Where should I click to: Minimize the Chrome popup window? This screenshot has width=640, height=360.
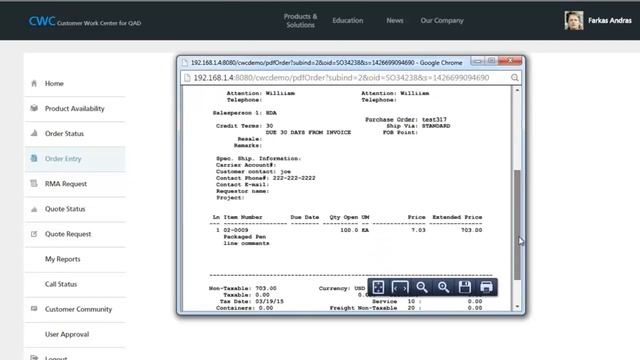(x=477, y=61)
